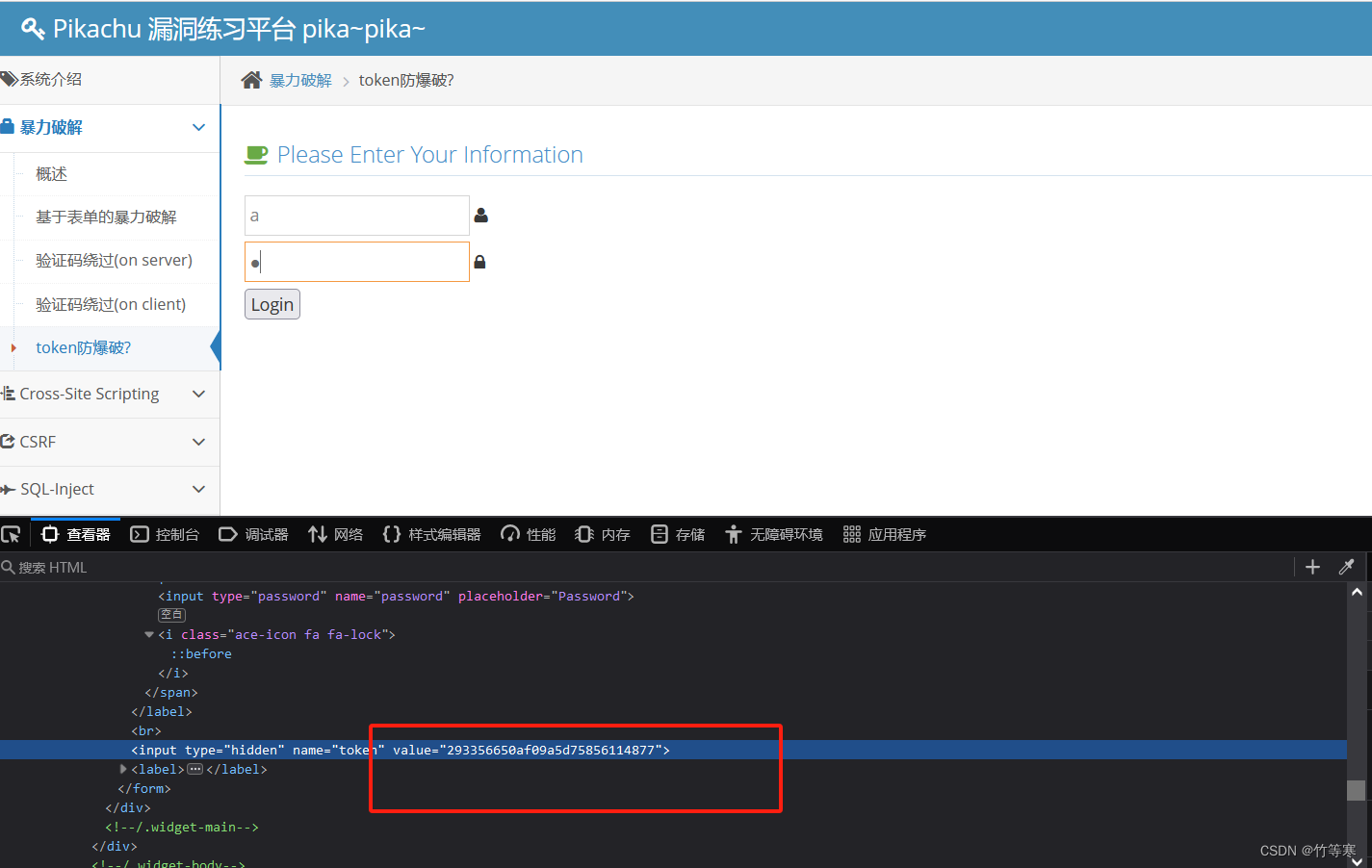Collapse the i class ace-icon fa-lock node

coord(149,634)
